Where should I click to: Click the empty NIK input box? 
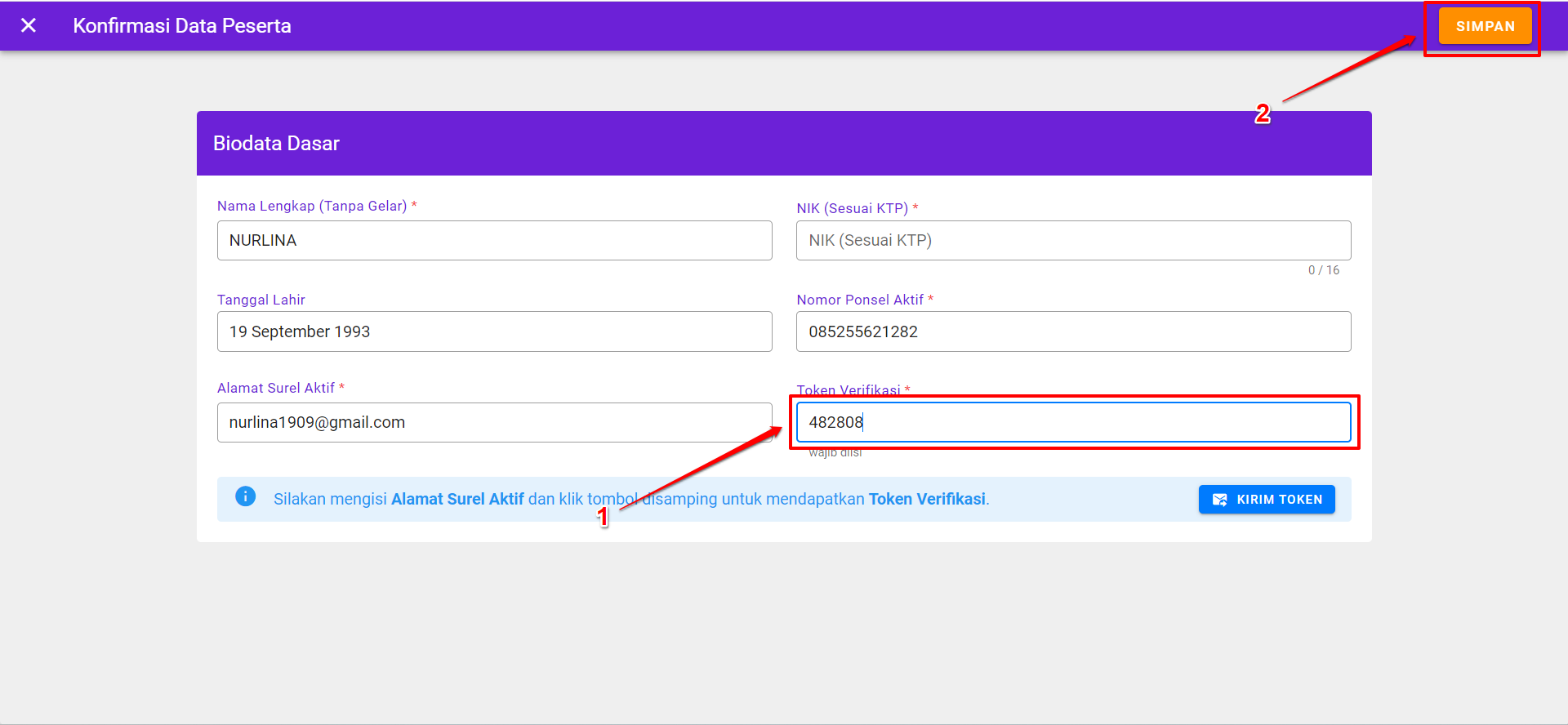pos(1072,241)
